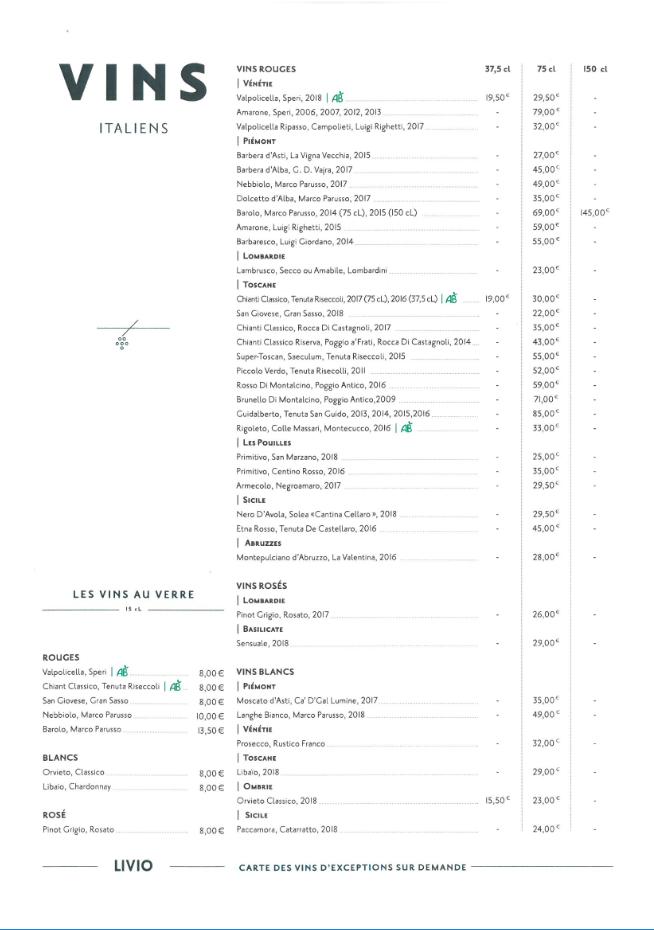Click the Brunello Di Montalcino, Poggio Antico 2009 entry
Viewport: 654px width, 930px height.
pyautogui.click(x=316, y=399)
